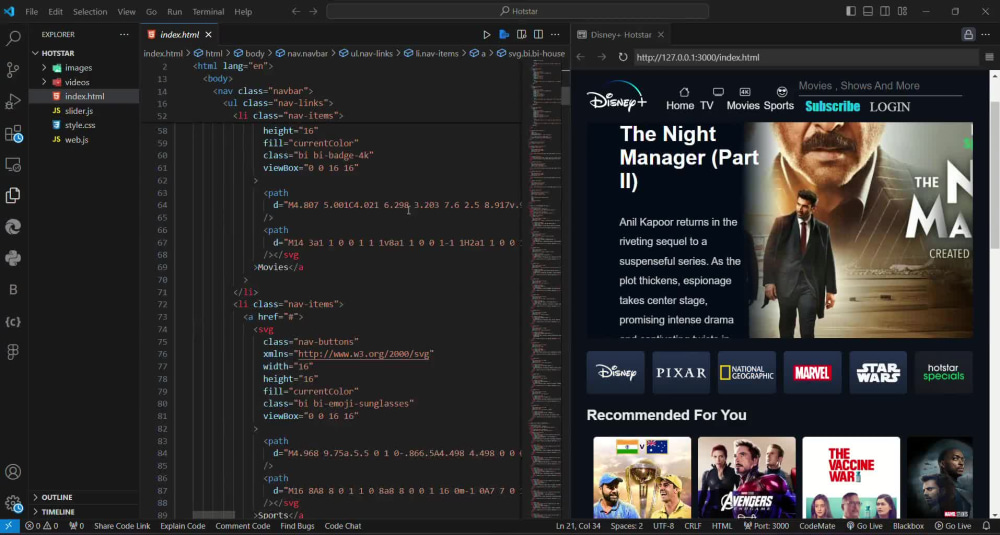Viewport: 1000px width, 535px height.
Task: Click the Marvel brand tile
Action: (812, 372)
